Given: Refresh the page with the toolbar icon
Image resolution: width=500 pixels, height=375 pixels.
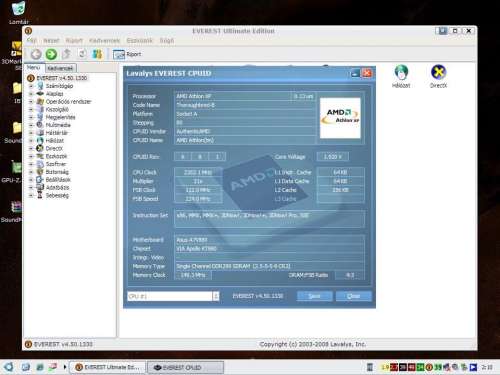Looking at the screenshot, I should click(82, 54).
